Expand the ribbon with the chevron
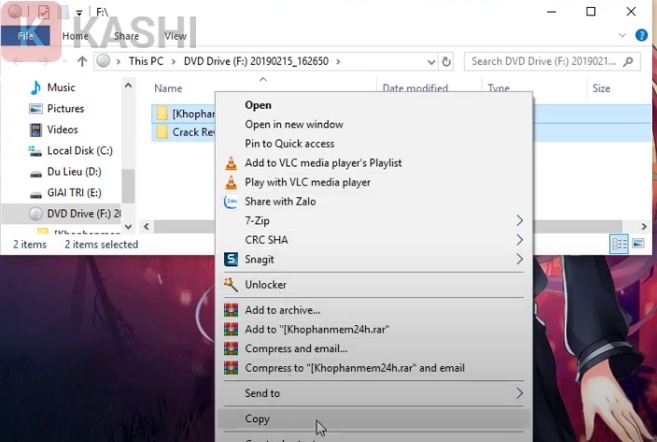The image size is (657, 442). point(622,36)
